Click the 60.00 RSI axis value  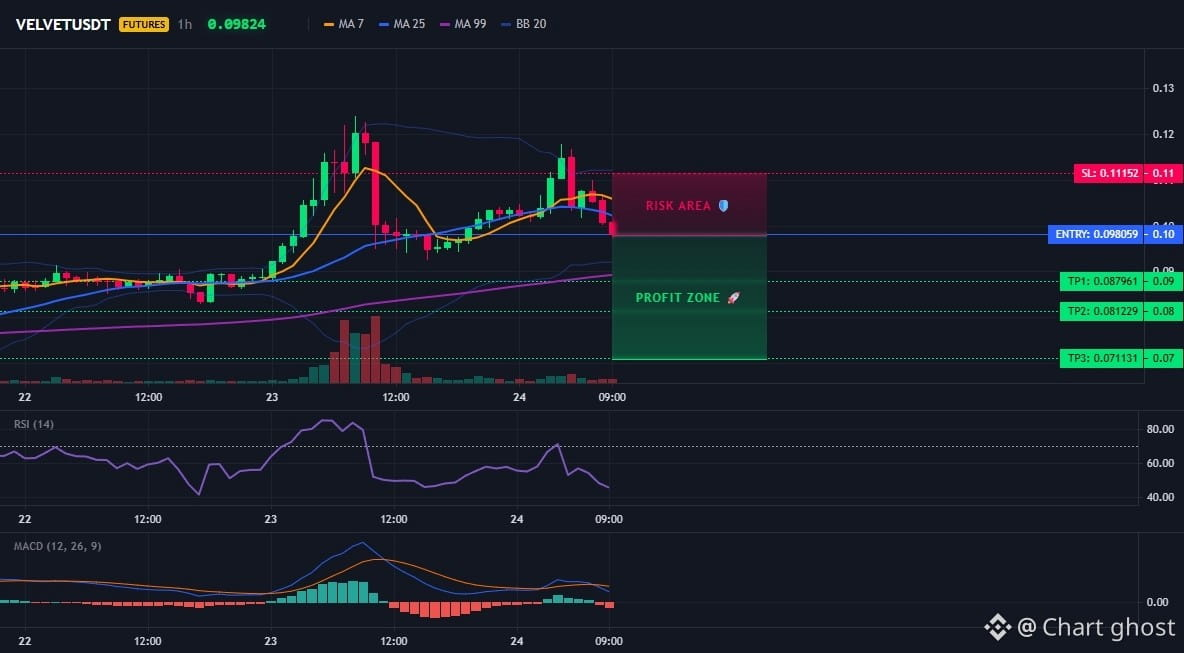1160,464
